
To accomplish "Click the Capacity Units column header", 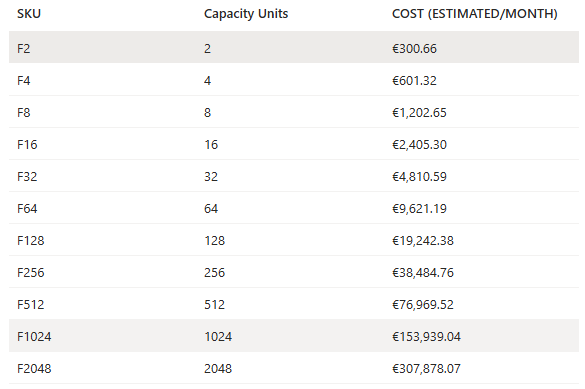I will coord(246,14).
